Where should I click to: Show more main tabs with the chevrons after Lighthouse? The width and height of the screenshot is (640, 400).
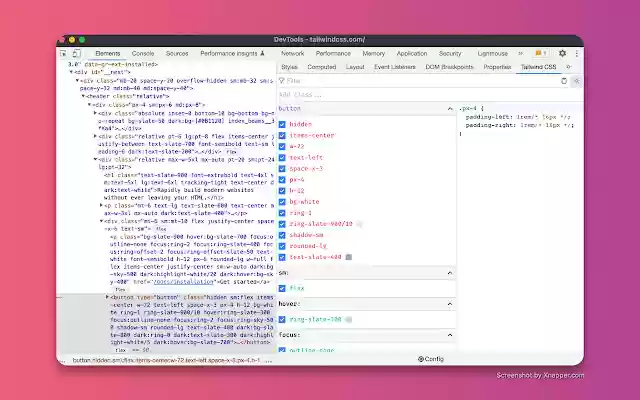pos(520,53)
